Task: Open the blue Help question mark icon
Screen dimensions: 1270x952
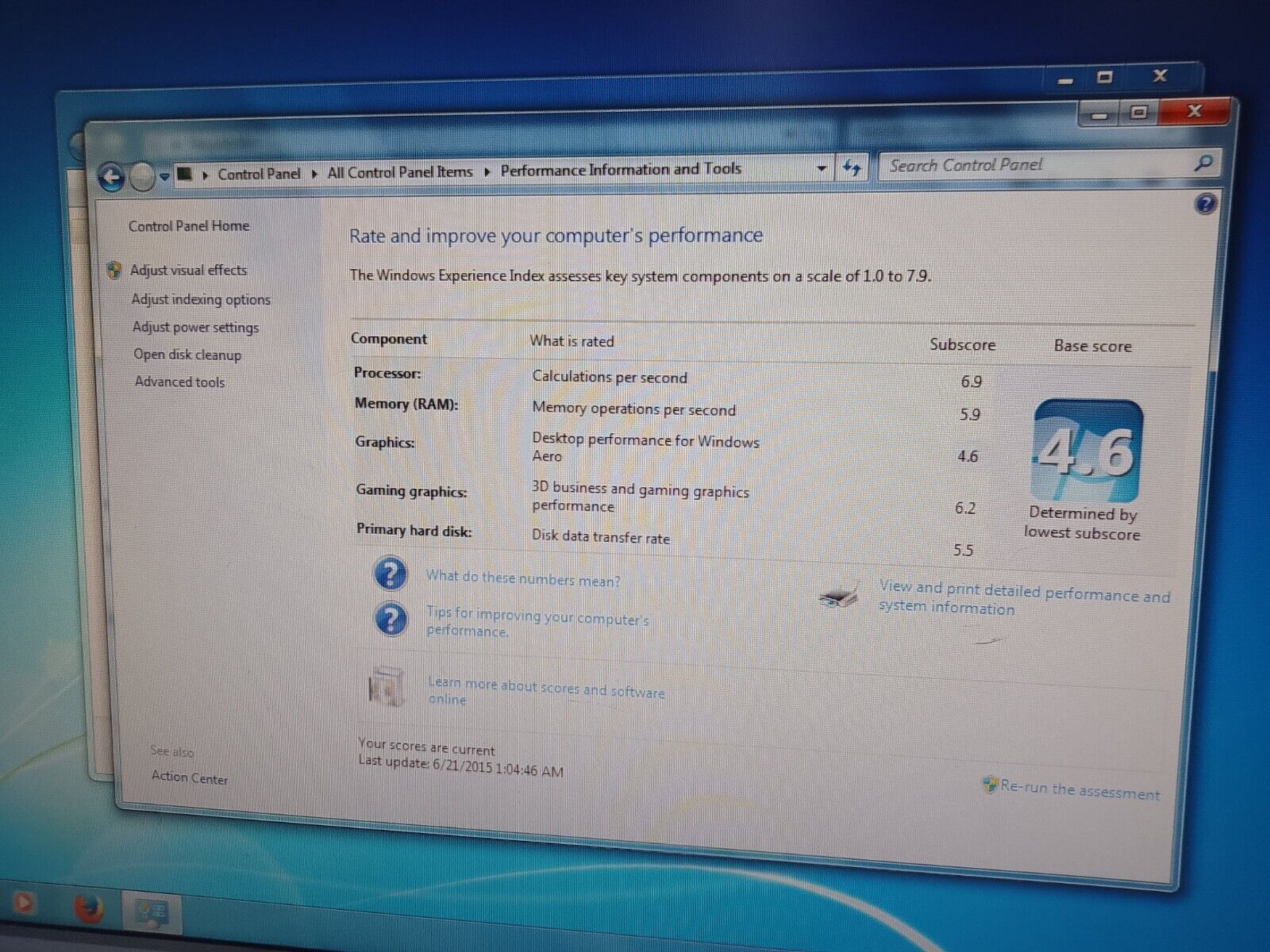Action: pos(1205,204)
